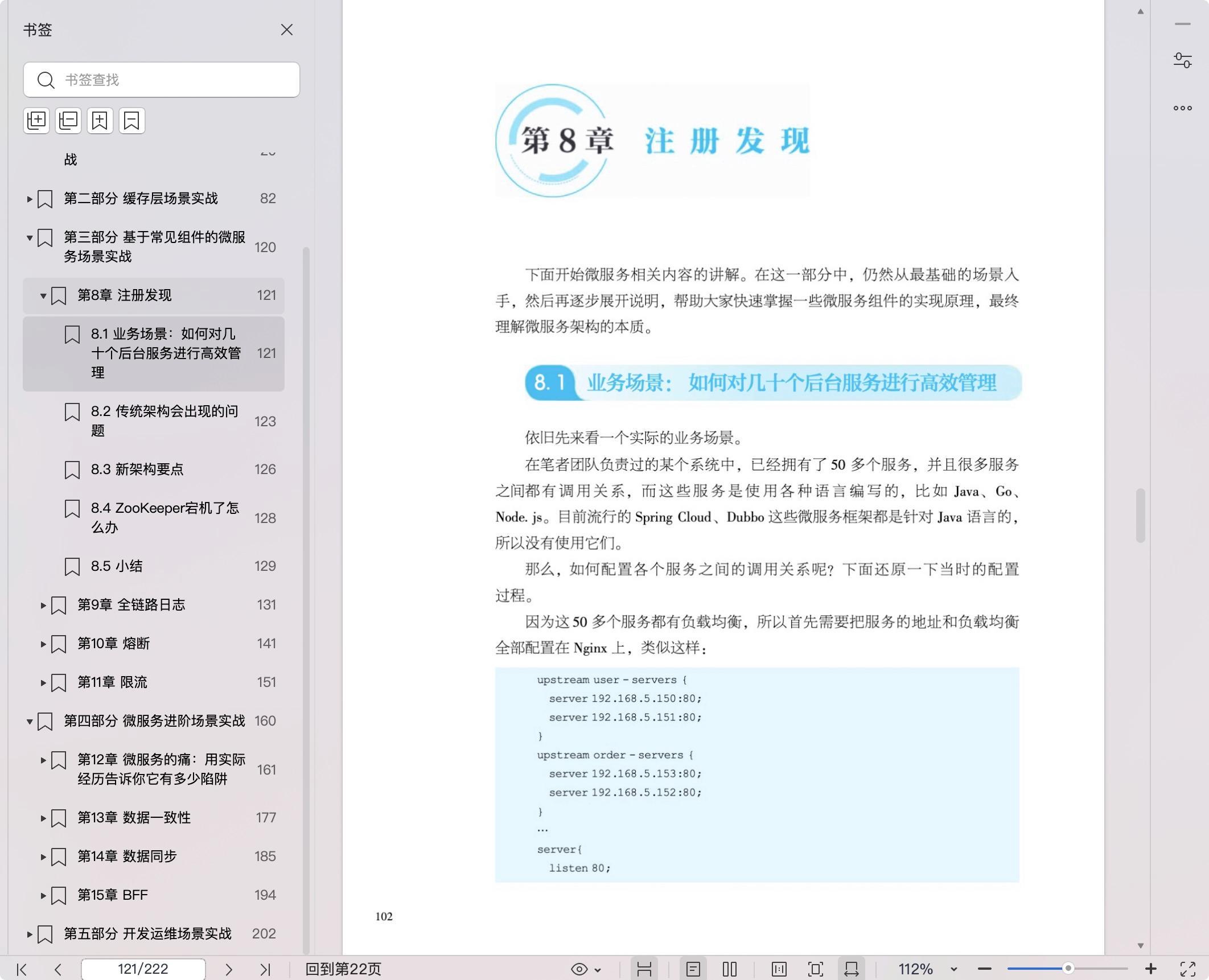This screenshot has height=980, width=1209.
Task: Click document scroll down arrow
Action: tap(1140, 946)
